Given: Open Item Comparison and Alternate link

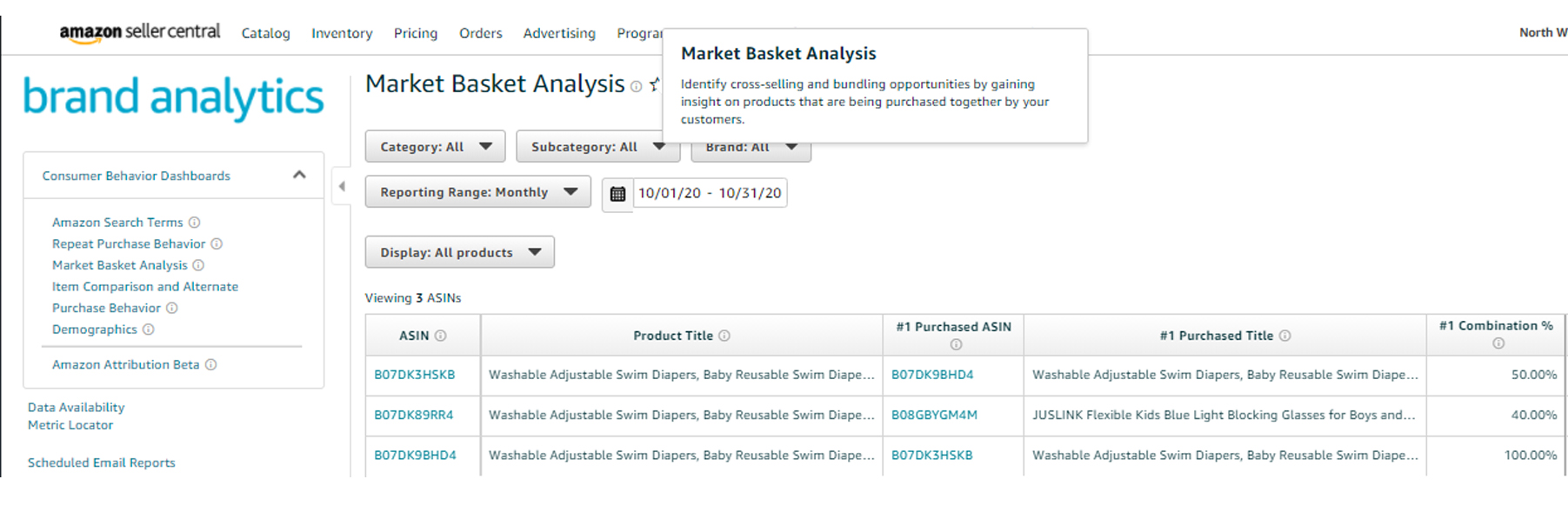Looking at the screenshot, I should coord(145,287).
